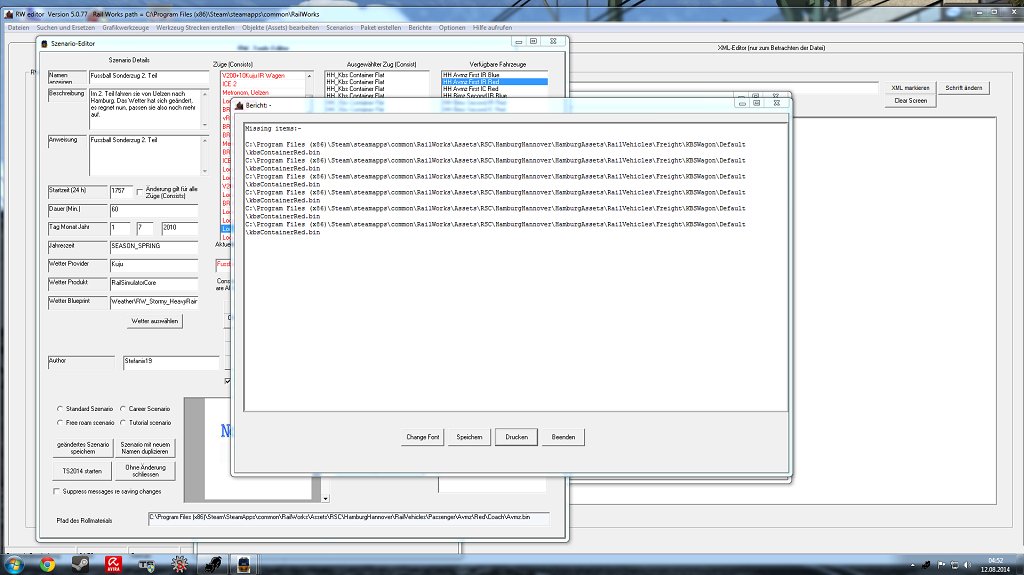Click the Wetter auswählen button
The image size is (1024, 575).
coord(154,321)
